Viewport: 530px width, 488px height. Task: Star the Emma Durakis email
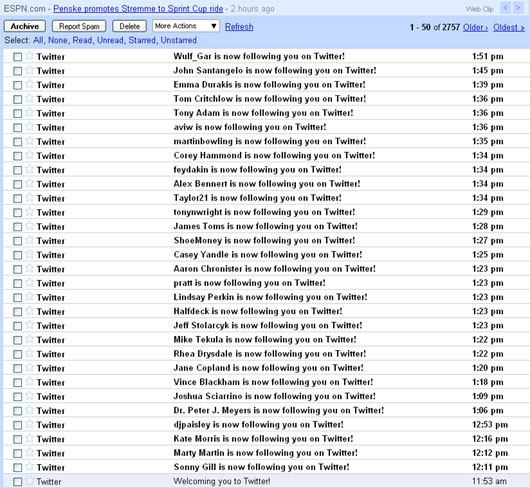30,84
